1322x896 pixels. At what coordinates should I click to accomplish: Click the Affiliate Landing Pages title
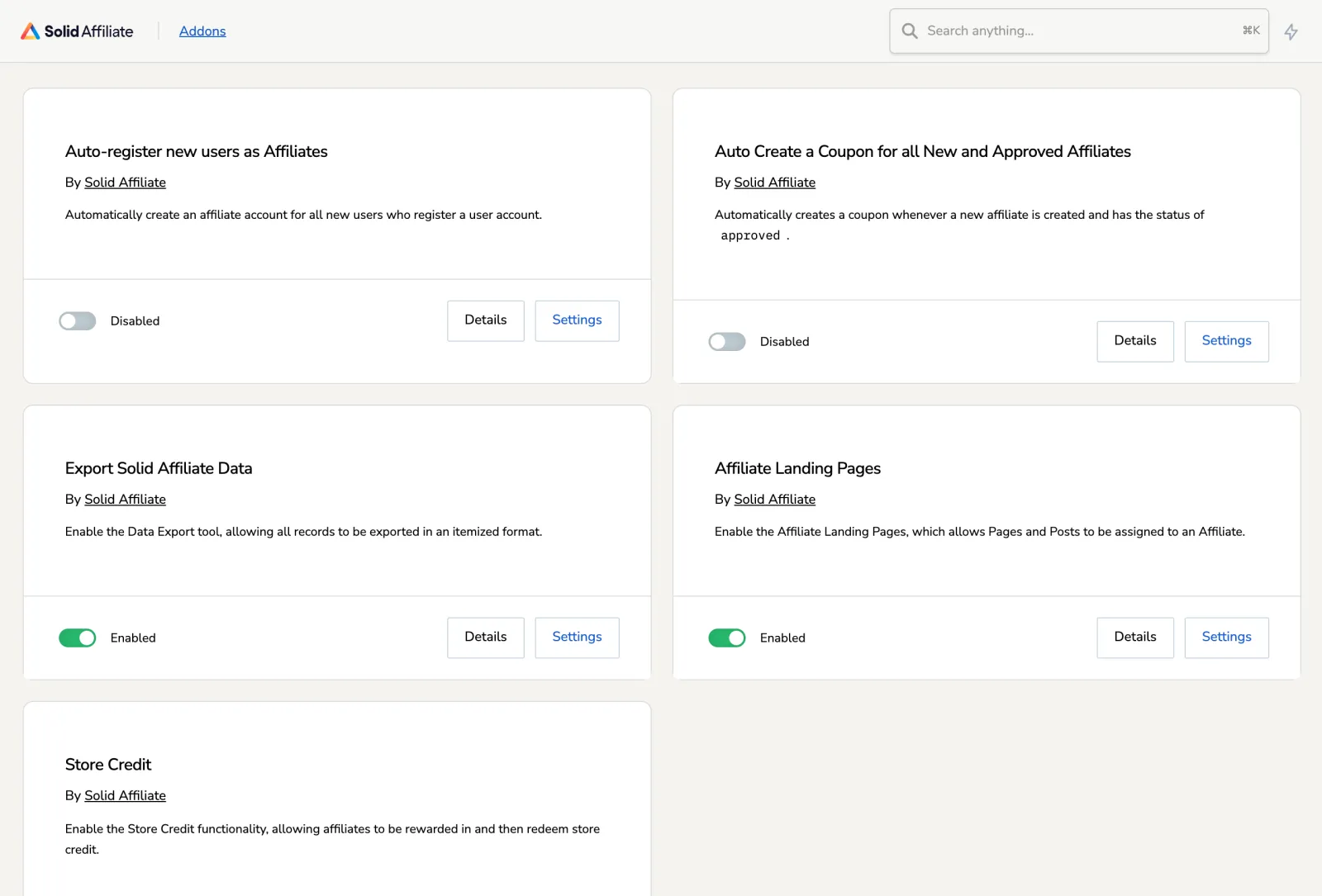tap(797, 468)
